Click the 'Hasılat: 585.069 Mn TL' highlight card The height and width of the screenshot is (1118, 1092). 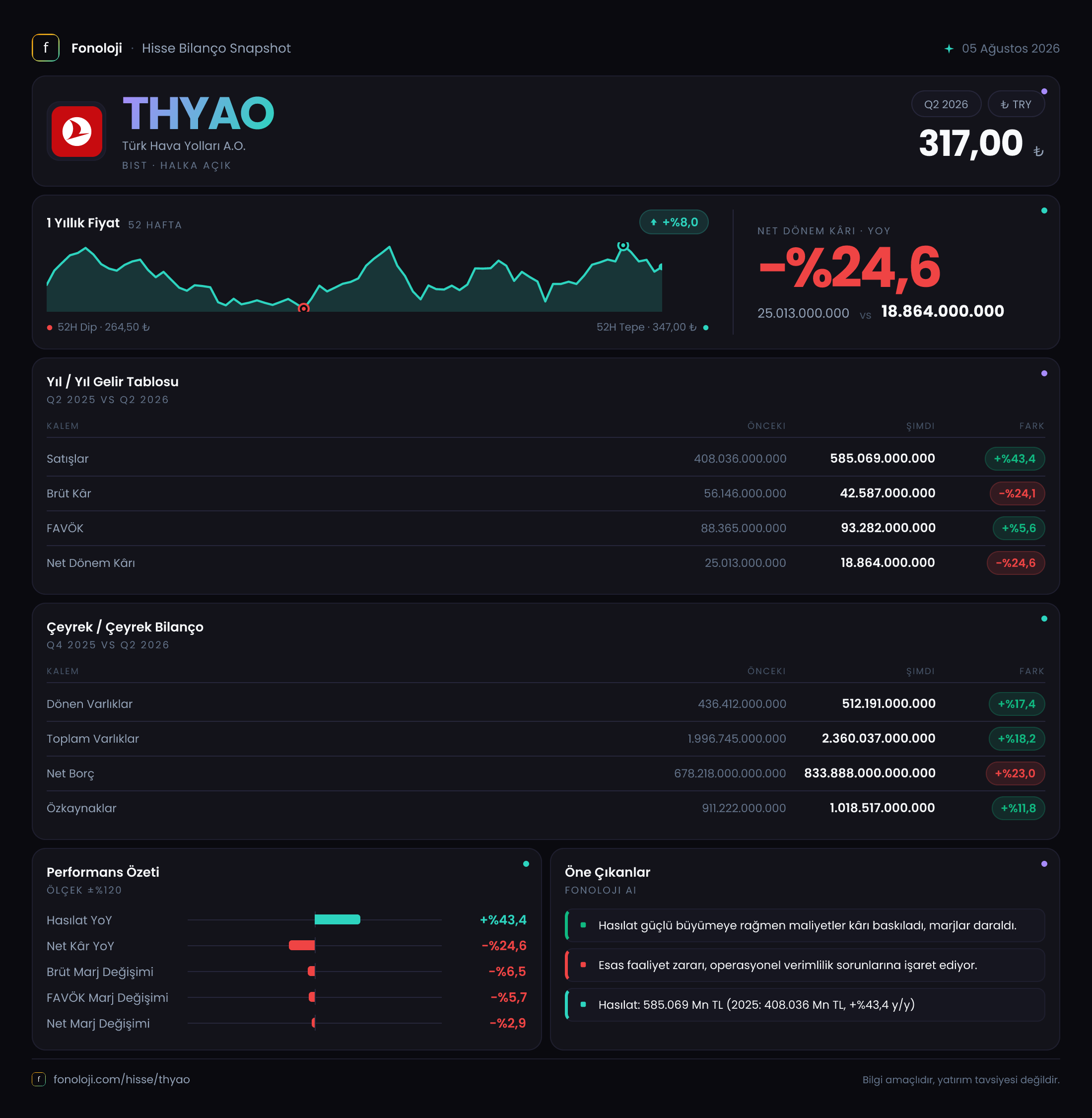(805, 1004)
